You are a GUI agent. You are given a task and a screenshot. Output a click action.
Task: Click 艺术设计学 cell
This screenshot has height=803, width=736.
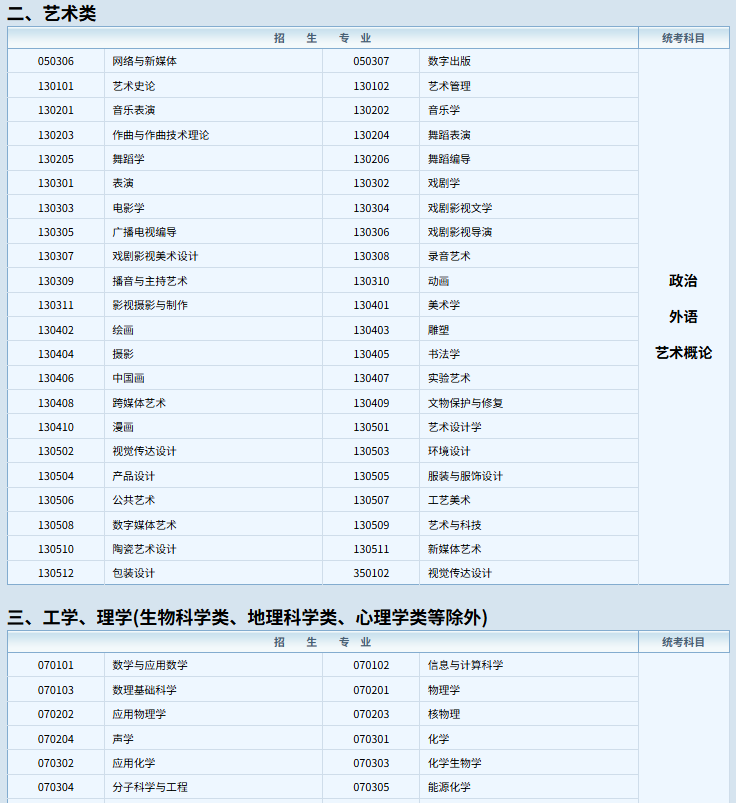[455, 428]
